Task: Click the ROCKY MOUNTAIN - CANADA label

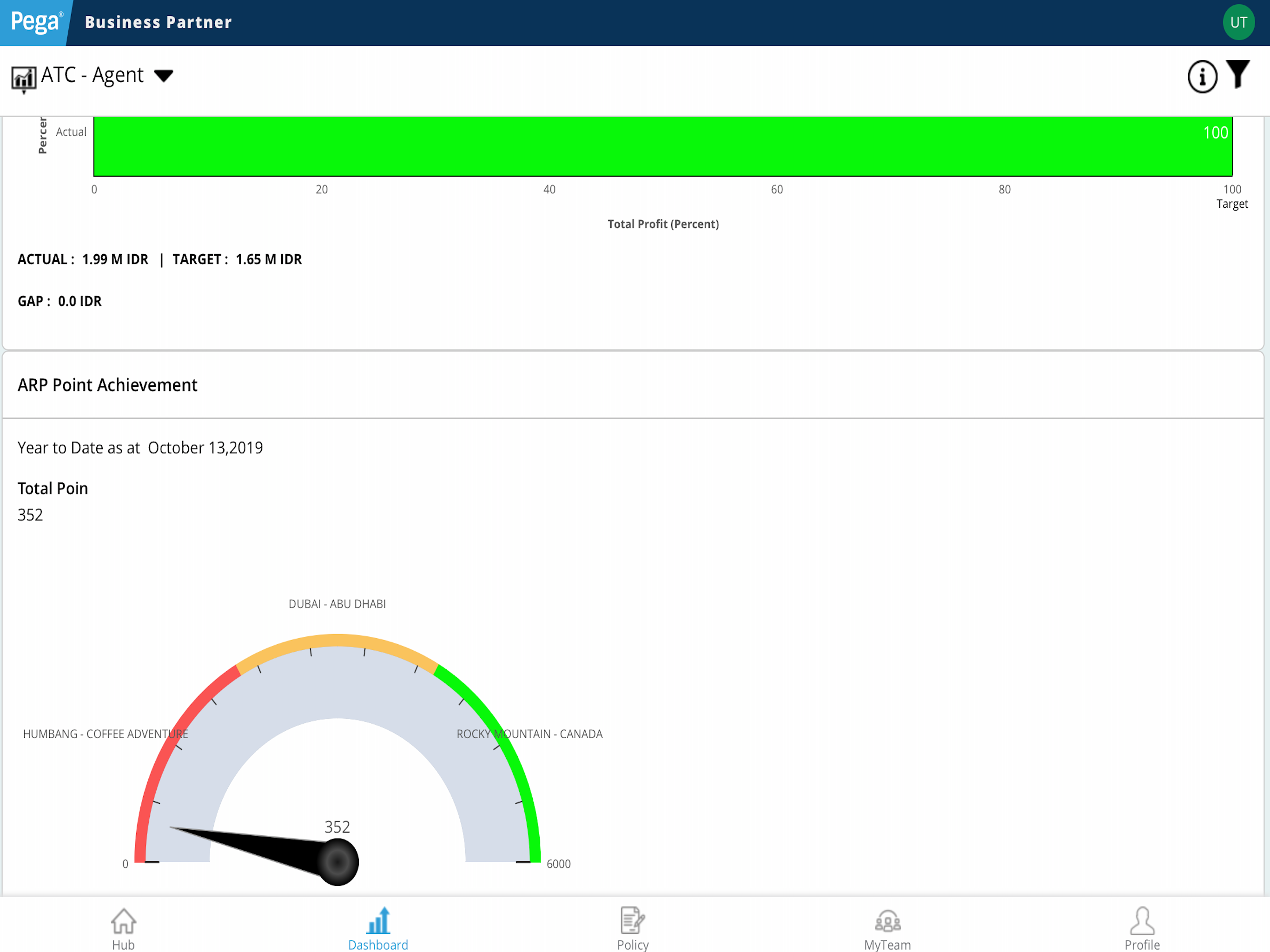Action: (x=529, y=734)
